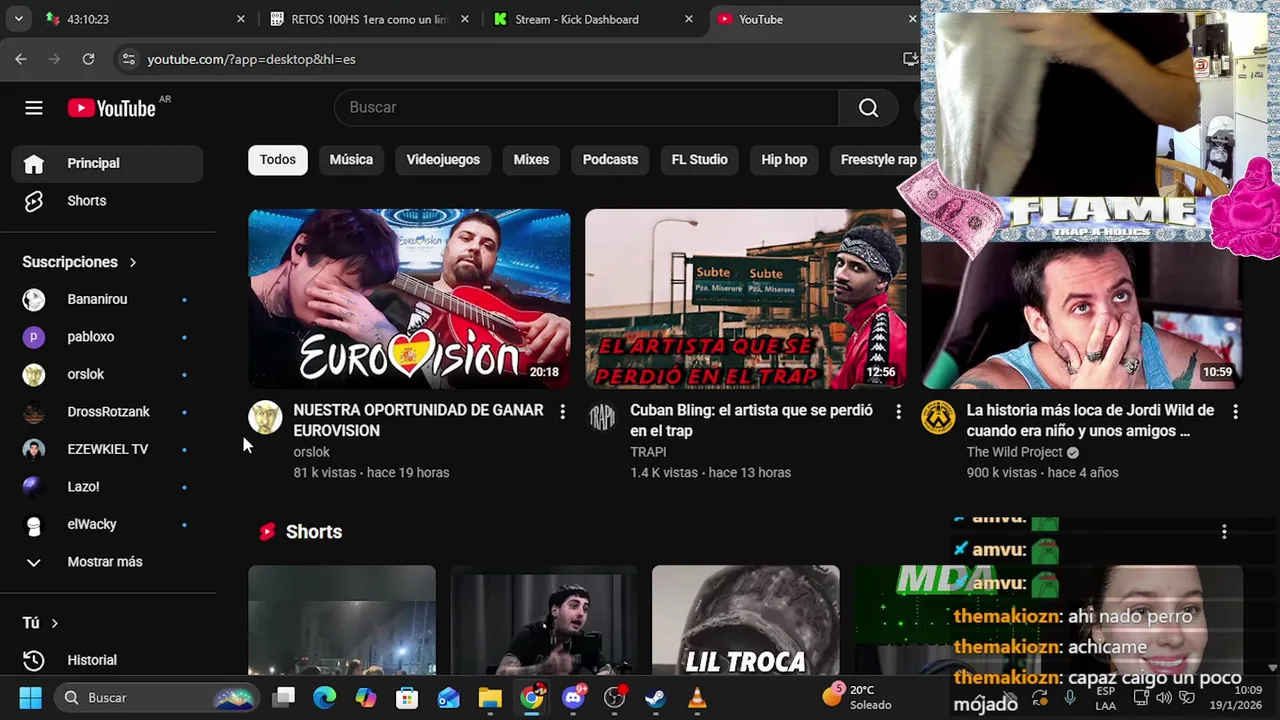The image size is (1280, 720).
Task: Select the Freestyle rap filter chip
Action: (x=878, y=160)
